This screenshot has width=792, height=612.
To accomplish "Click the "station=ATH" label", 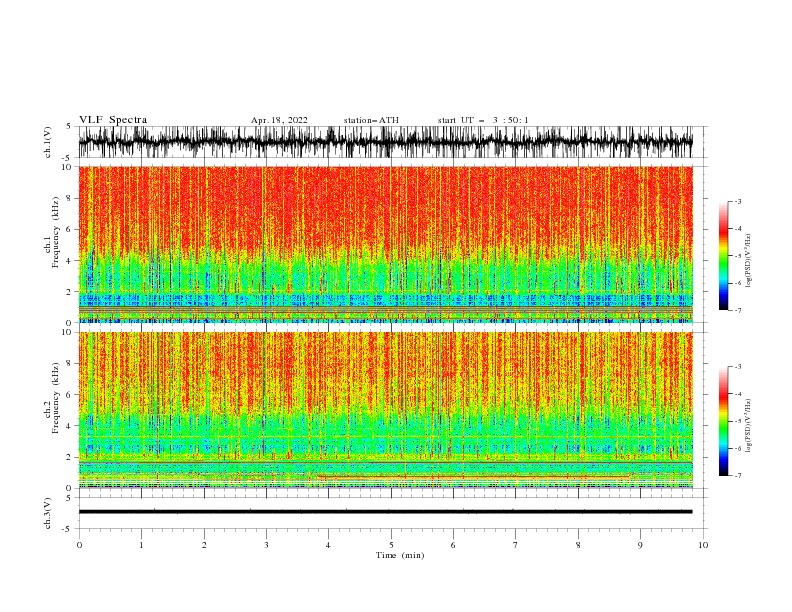I will 371,120.
